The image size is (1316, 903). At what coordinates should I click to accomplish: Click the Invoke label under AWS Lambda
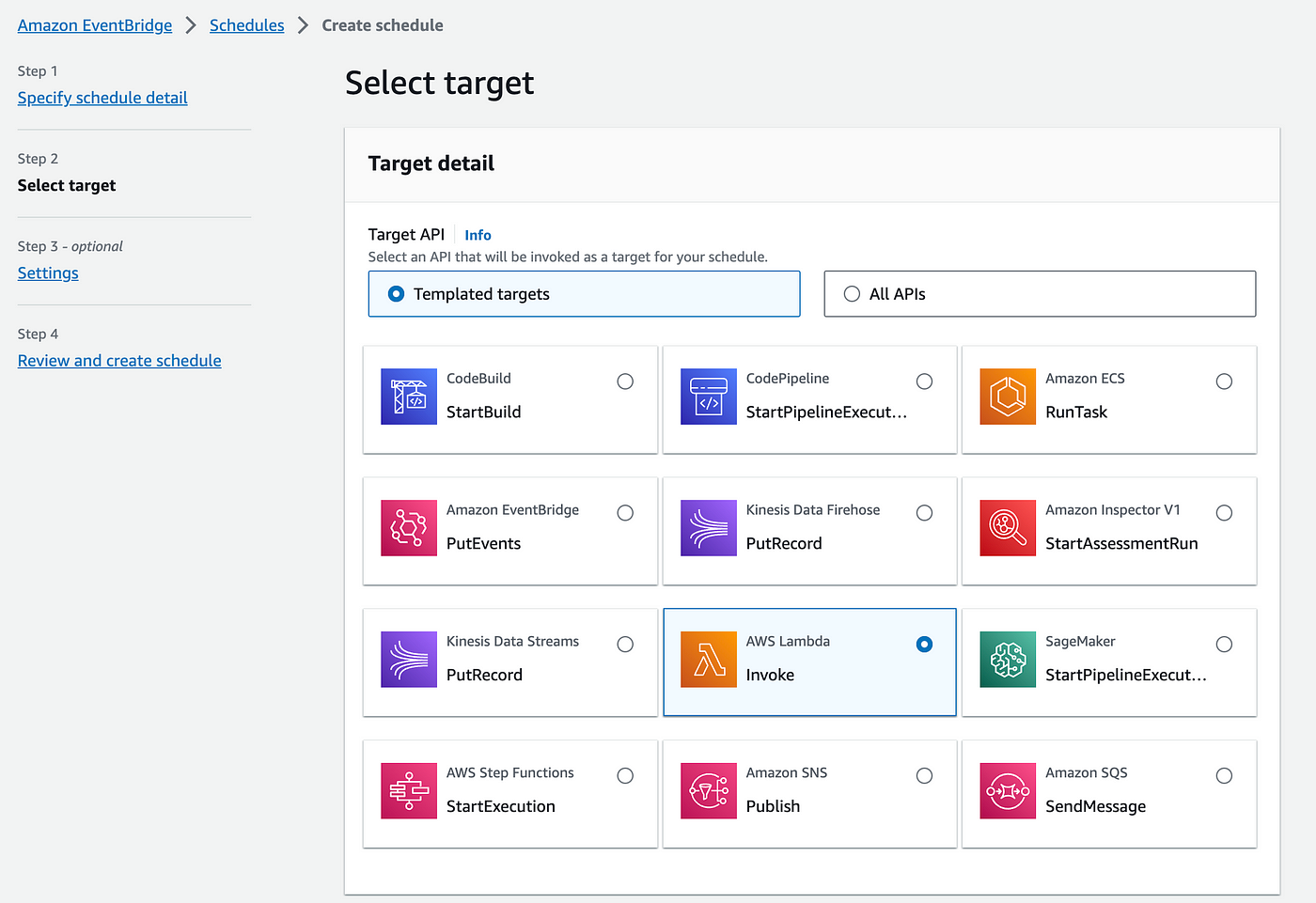pos(770,675)
